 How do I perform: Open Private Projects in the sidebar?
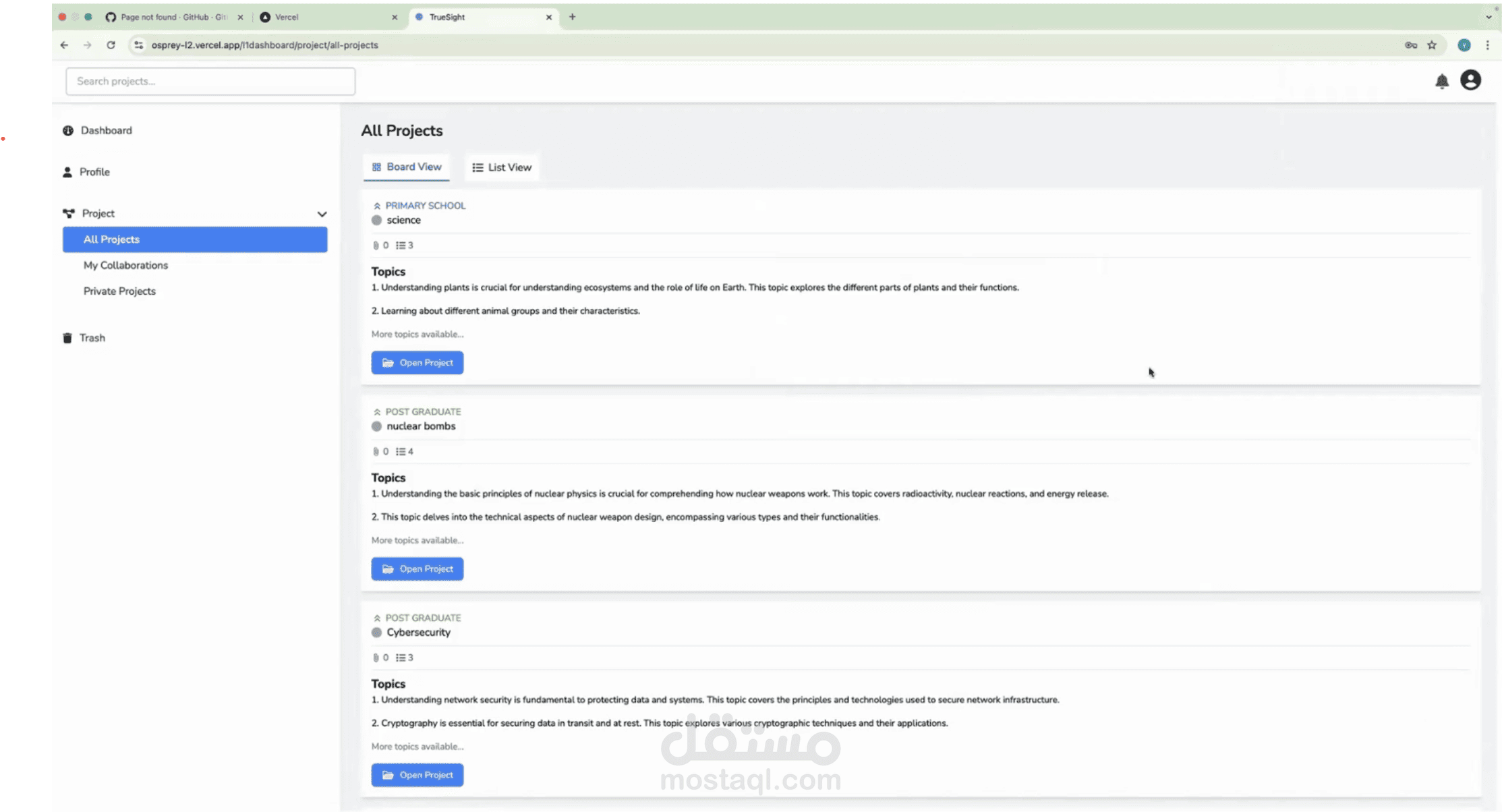tap(119, 291)
